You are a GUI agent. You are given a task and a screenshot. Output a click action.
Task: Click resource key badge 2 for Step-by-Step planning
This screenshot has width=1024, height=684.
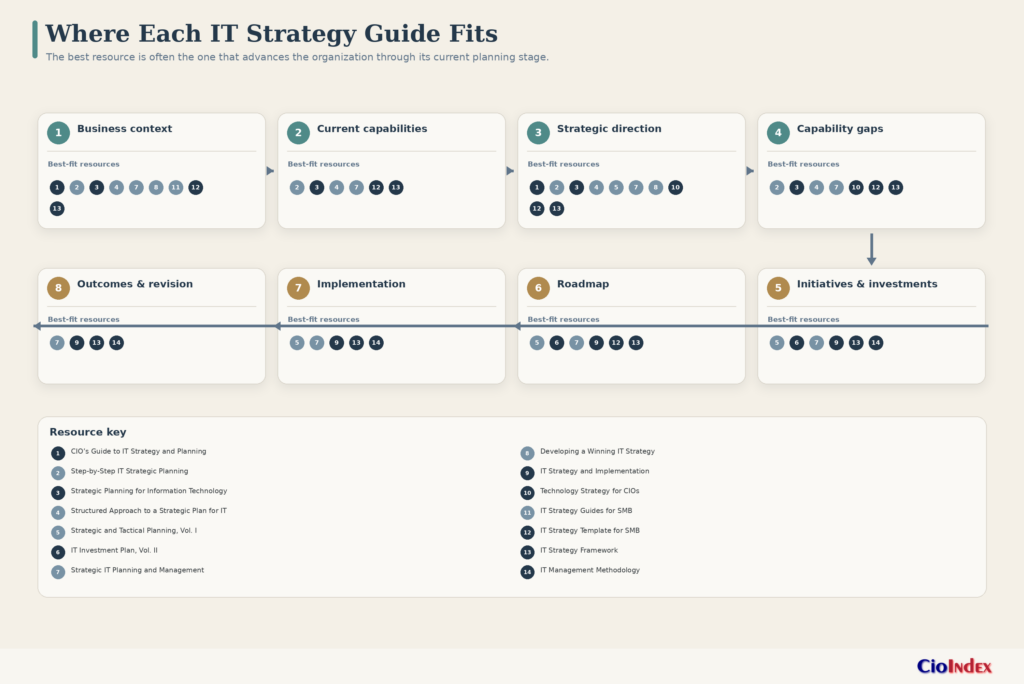click(58, 473)
